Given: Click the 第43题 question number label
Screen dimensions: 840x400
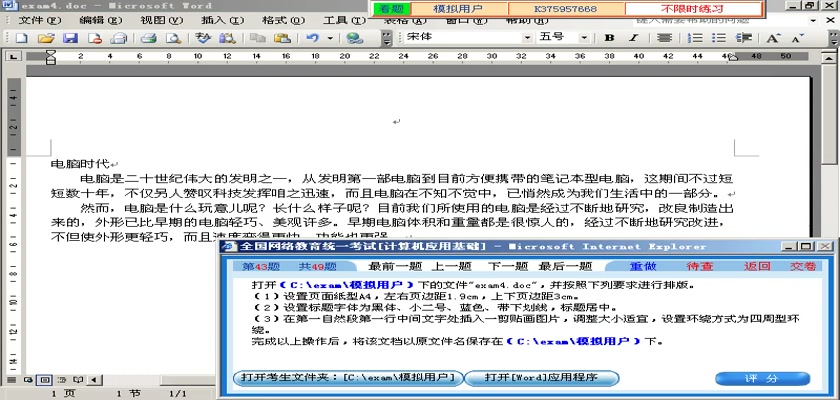Looking at the screenshot, I should tap(260, 266).
